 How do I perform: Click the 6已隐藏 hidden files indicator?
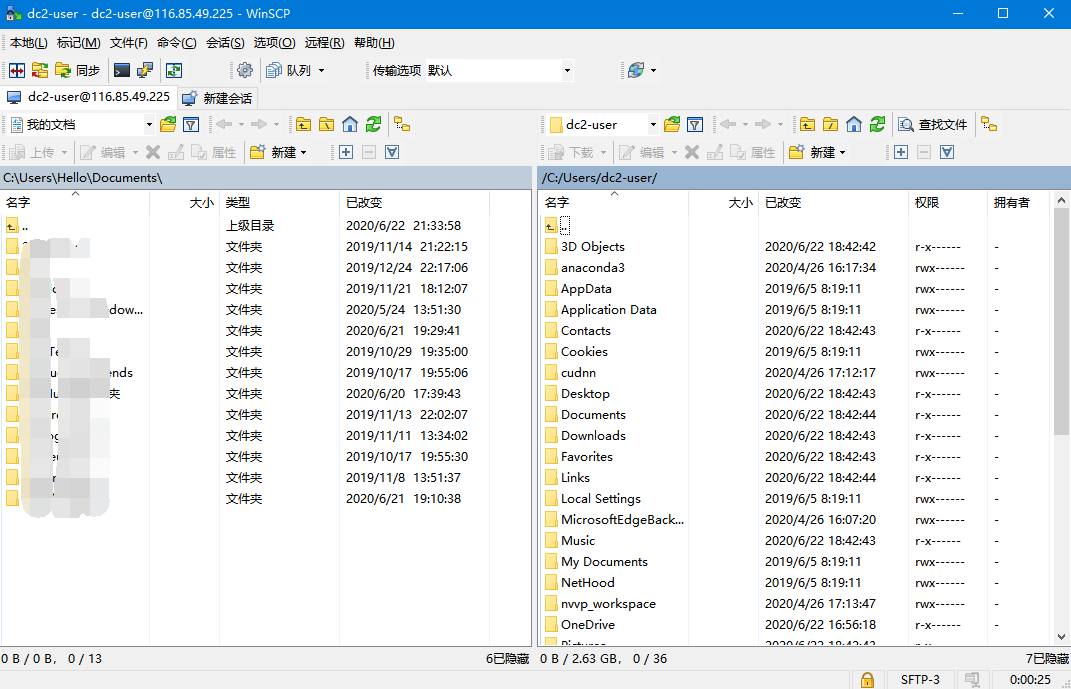[507, 659]
